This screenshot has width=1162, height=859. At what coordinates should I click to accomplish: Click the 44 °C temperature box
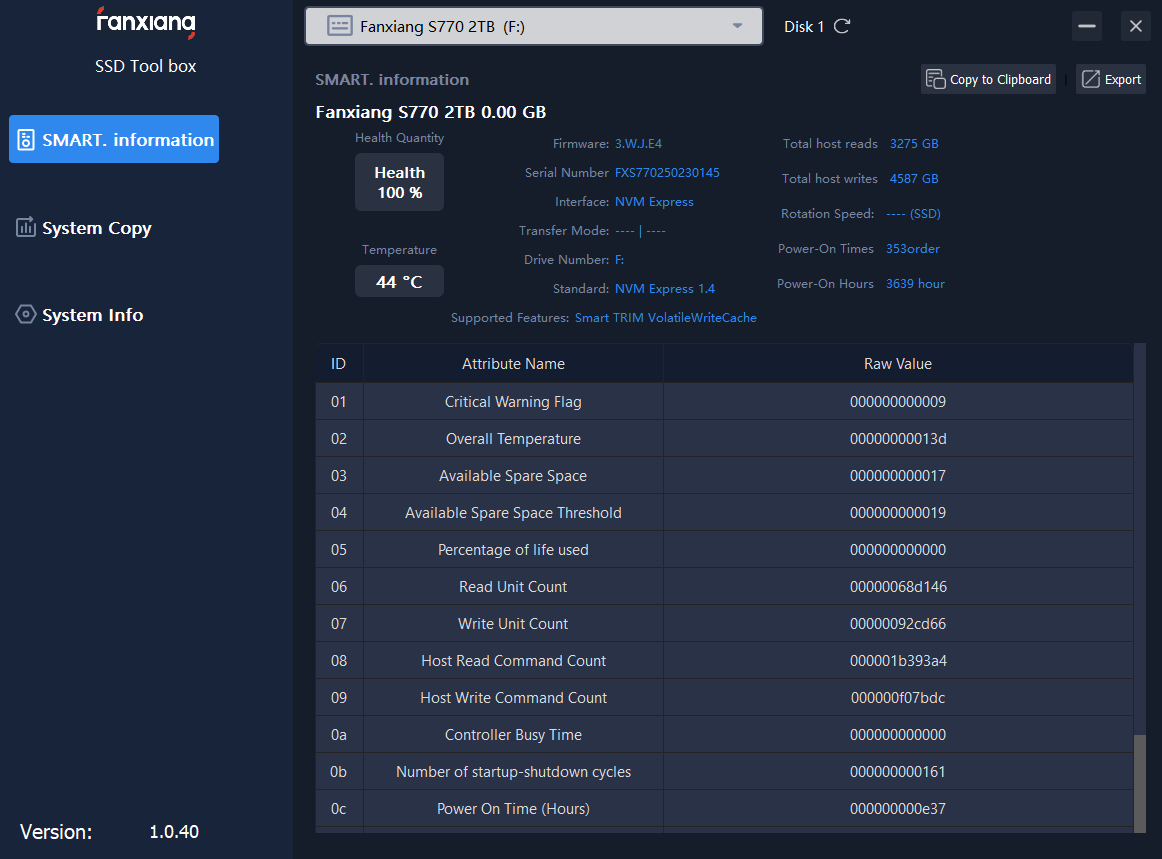pos(399,282)
